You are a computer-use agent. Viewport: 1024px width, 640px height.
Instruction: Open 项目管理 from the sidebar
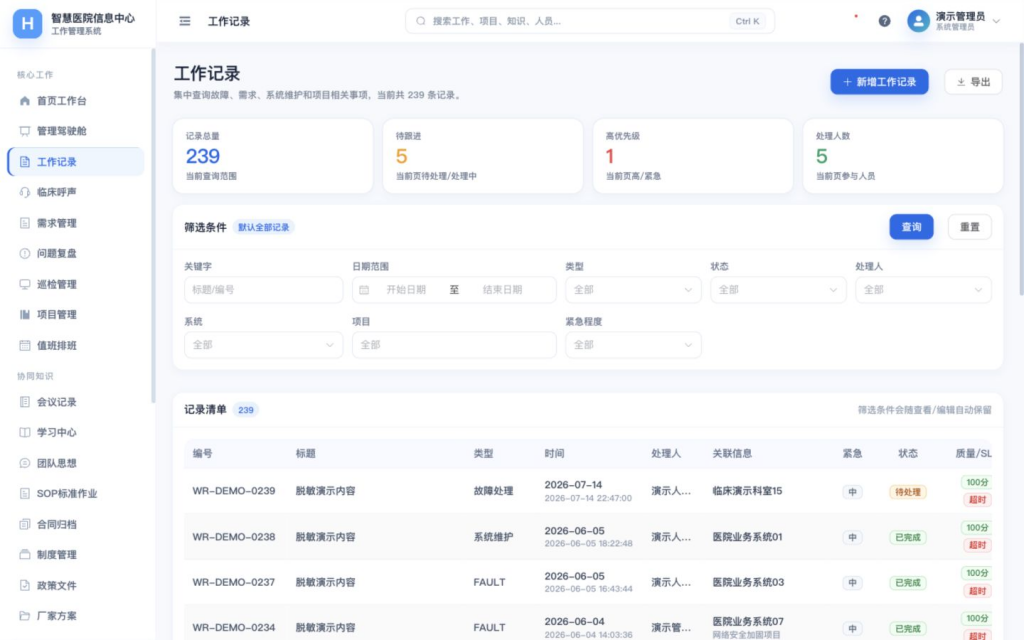(76, 315)
